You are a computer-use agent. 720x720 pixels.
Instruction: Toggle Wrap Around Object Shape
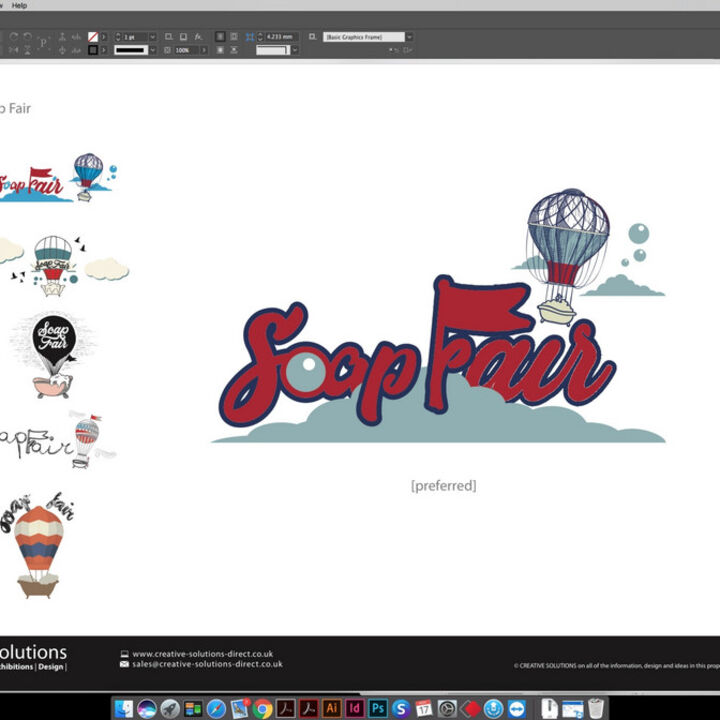pyautogui.click(x=220, y=50)
